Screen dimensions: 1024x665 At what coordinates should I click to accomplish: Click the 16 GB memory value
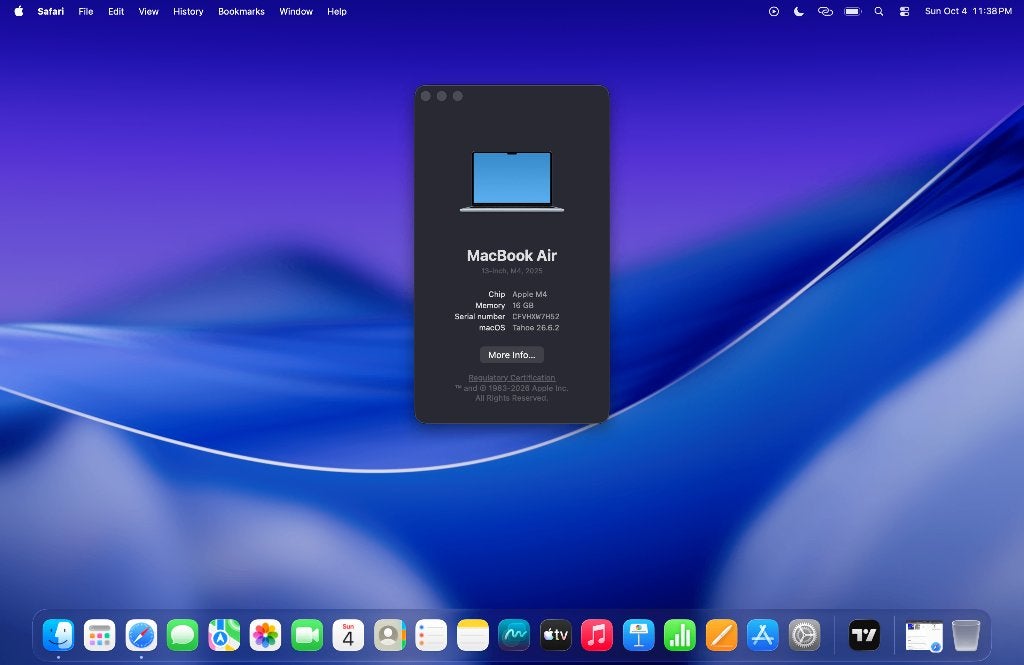[x=523, y=305]
